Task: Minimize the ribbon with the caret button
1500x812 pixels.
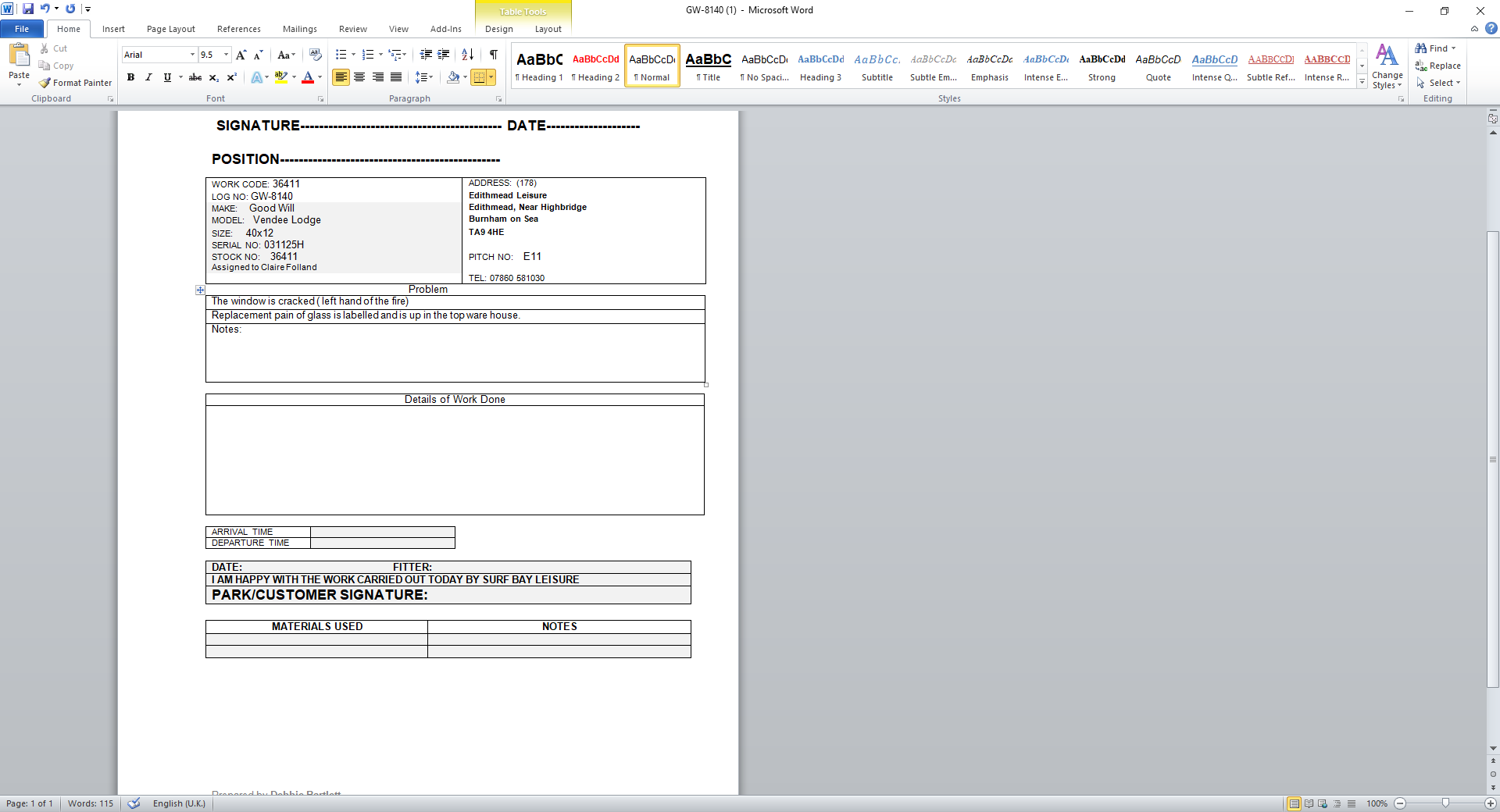Action: (x=1474, y=29)
